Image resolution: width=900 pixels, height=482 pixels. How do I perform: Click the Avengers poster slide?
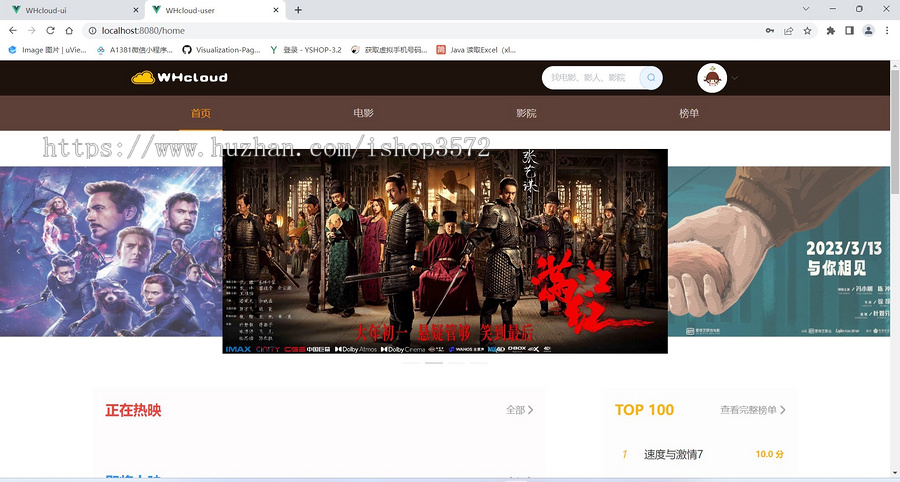coord(111,251)
